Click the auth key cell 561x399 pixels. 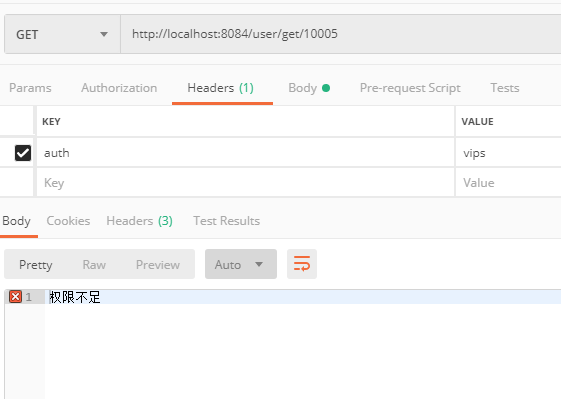pyautogui.click(x=245, y=153)
